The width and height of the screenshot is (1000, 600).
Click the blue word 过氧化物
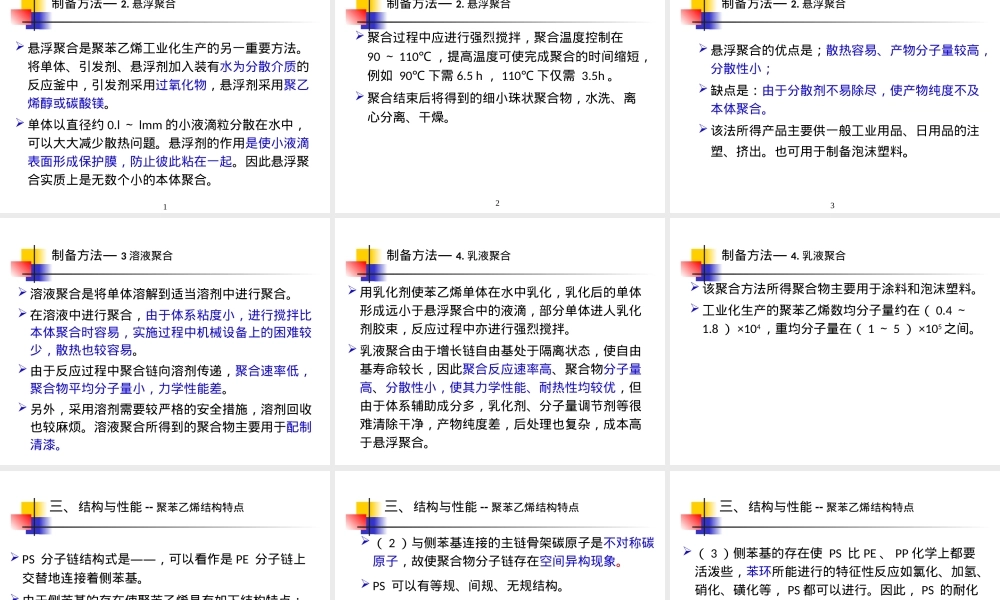pyautogui.click(x=181, y=85)
